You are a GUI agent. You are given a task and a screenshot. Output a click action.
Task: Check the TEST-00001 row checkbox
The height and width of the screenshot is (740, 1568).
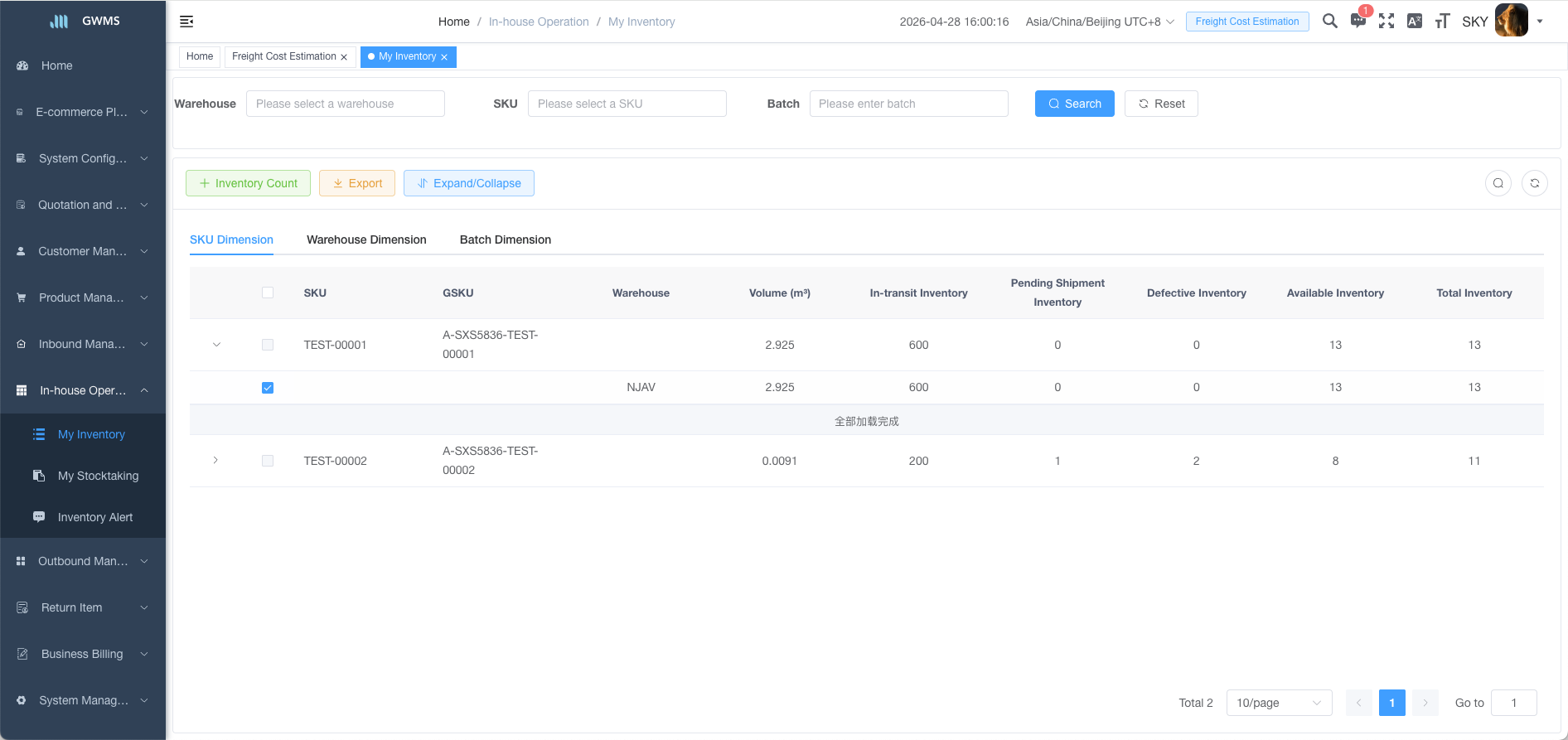(268, 345)
